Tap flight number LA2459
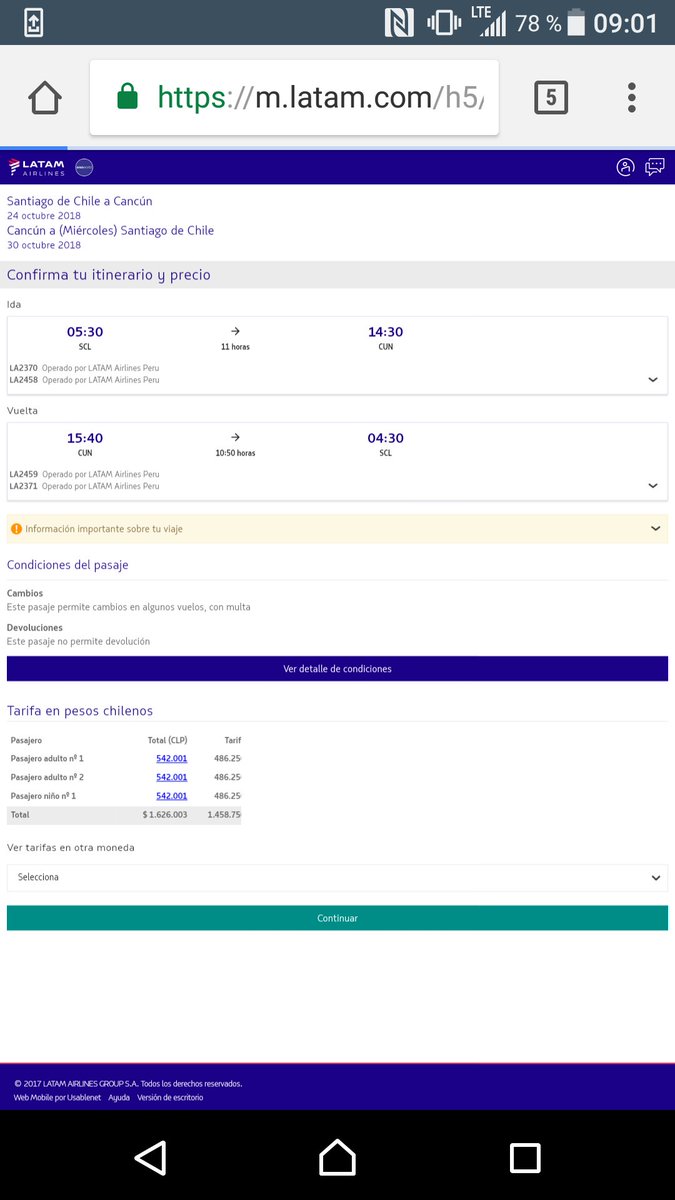Screen dimensions: 675x1200 [x=23, y=474]
